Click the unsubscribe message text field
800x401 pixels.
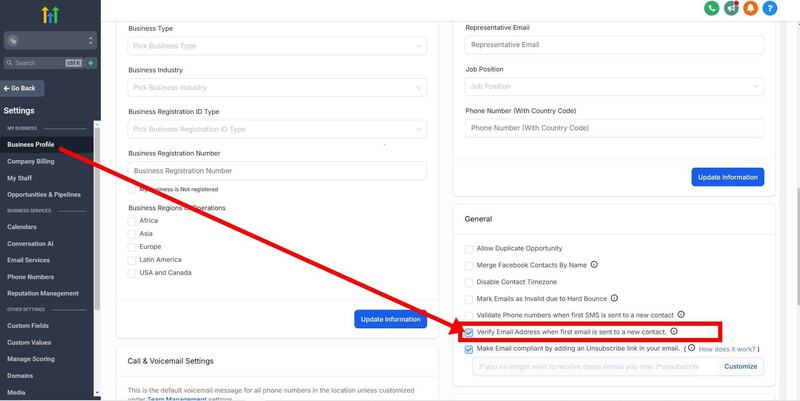tap(595, 366)
